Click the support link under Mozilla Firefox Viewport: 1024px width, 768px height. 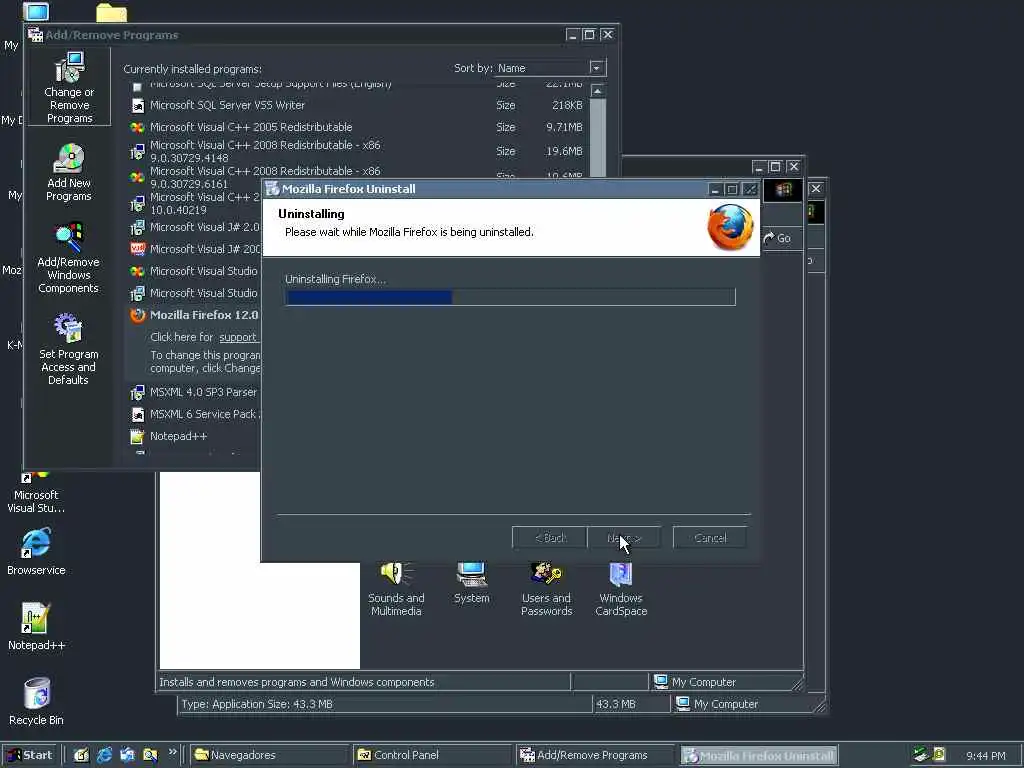pos(238,337)
